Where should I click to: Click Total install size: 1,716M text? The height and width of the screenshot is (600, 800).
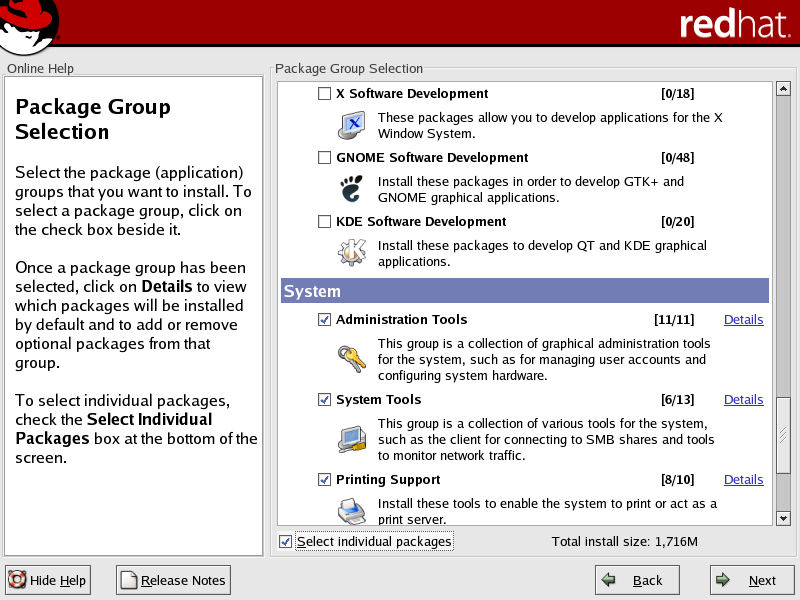point(624,541)
